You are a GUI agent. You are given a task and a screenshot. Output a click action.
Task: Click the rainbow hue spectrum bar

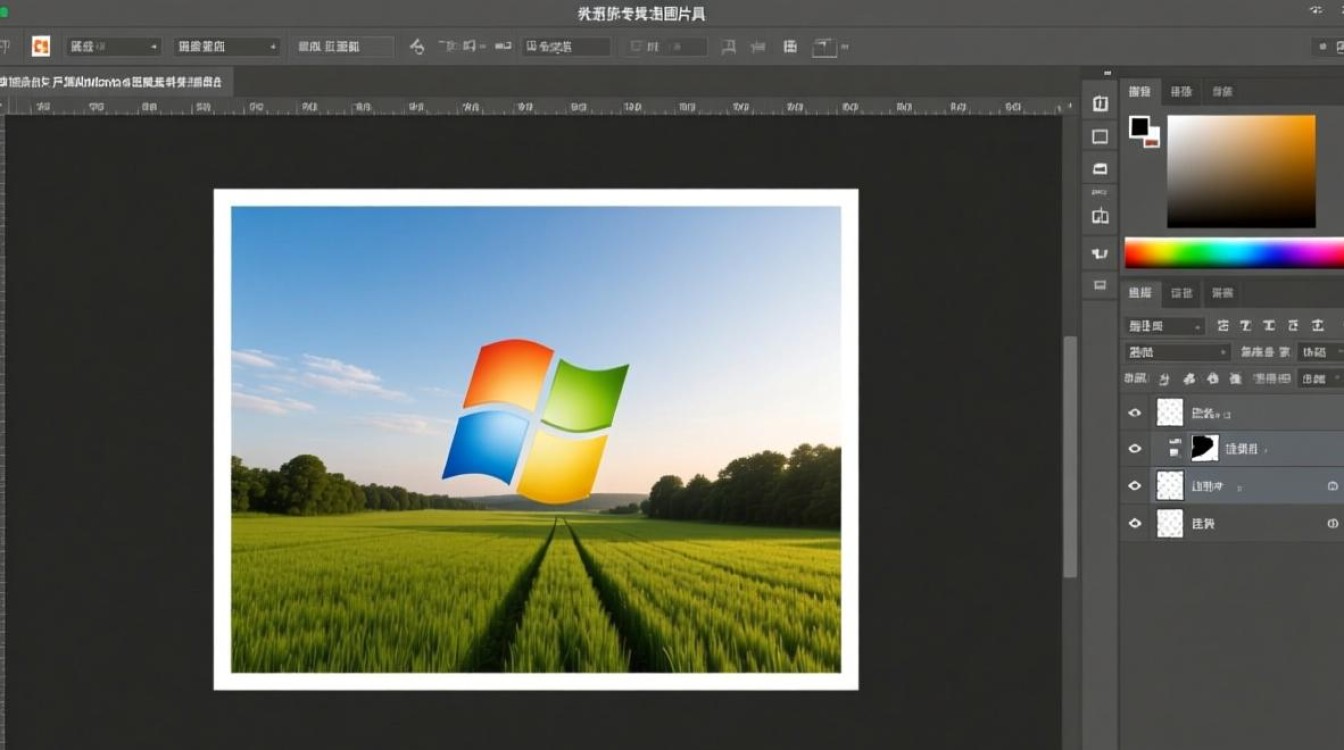(x=1233, y=253)
